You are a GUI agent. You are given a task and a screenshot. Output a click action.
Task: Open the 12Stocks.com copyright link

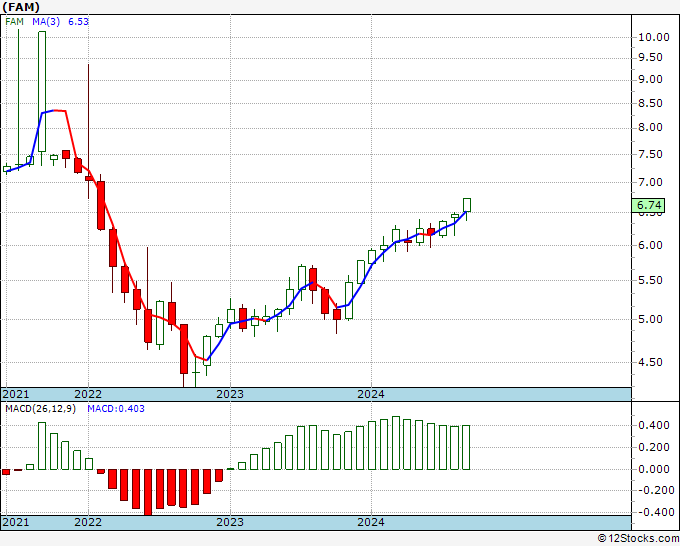point(638,539)
